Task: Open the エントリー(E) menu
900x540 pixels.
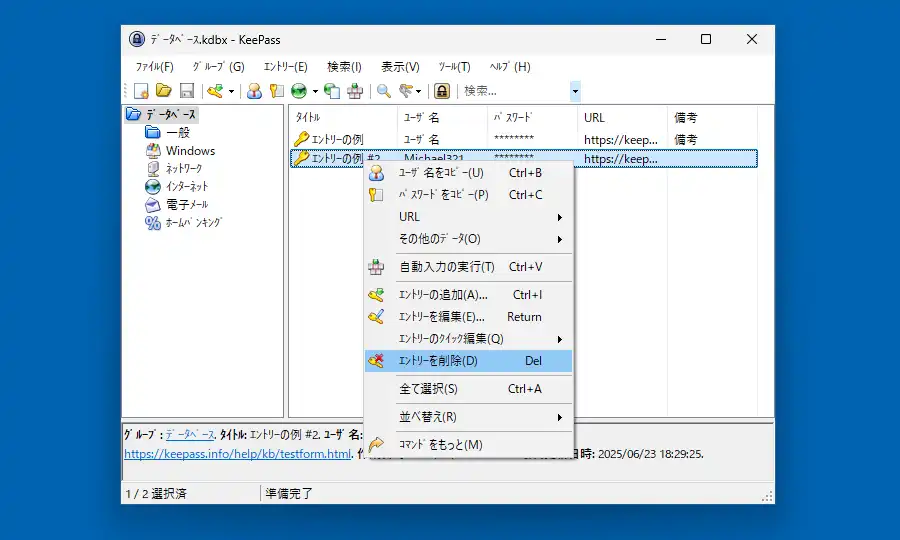Action: (285, 67)
